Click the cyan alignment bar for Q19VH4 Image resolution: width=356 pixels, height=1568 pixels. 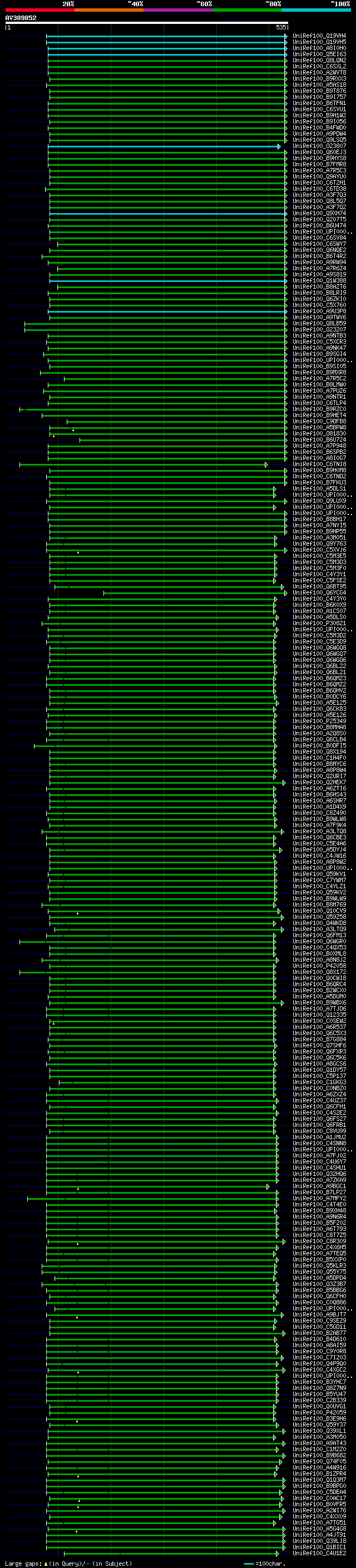(166, 36)
